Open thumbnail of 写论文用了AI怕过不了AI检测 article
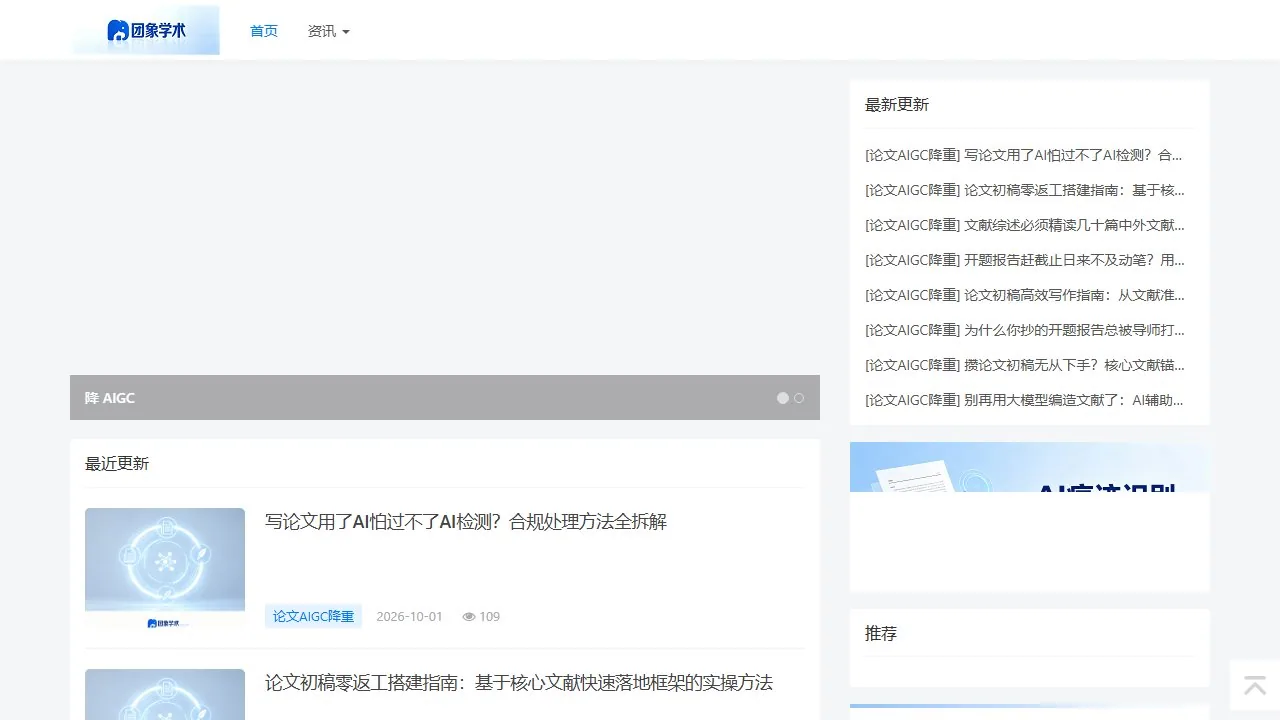This screenshot has height=720, width=1280. [165, 568]
